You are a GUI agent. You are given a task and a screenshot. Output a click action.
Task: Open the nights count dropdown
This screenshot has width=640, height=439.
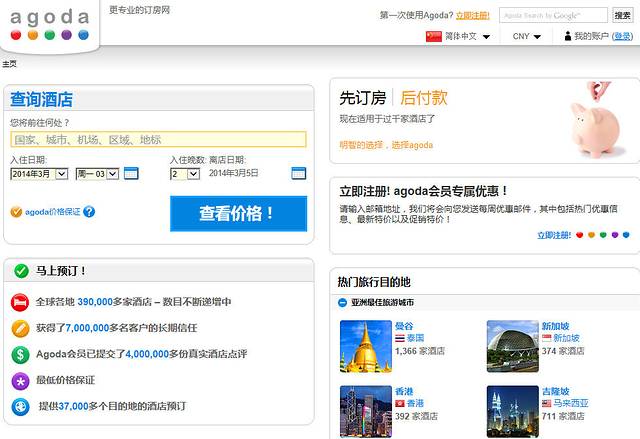(x=185, y=174)
